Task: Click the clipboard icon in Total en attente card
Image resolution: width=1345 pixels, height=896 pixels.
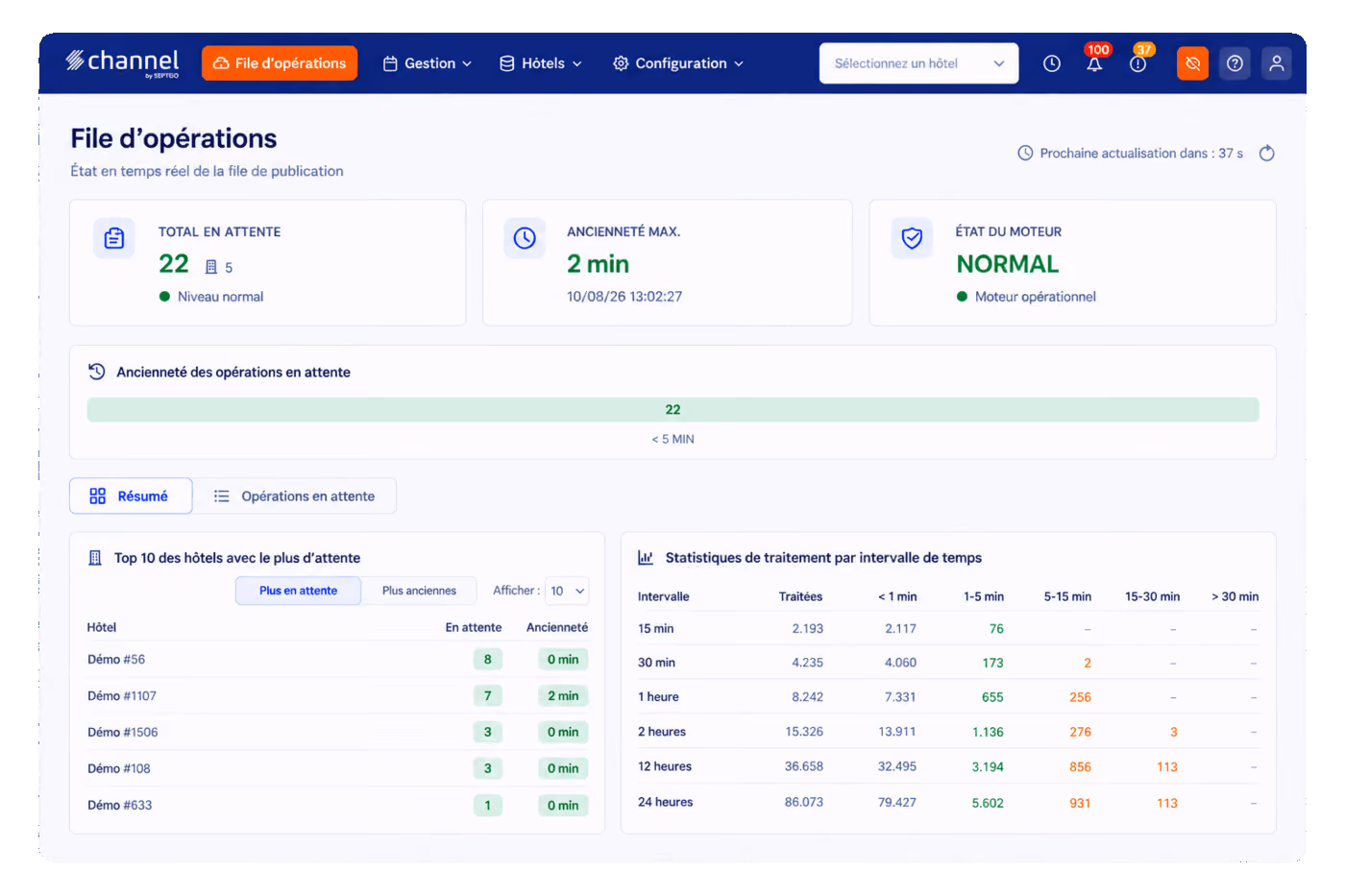Action: 114,238
